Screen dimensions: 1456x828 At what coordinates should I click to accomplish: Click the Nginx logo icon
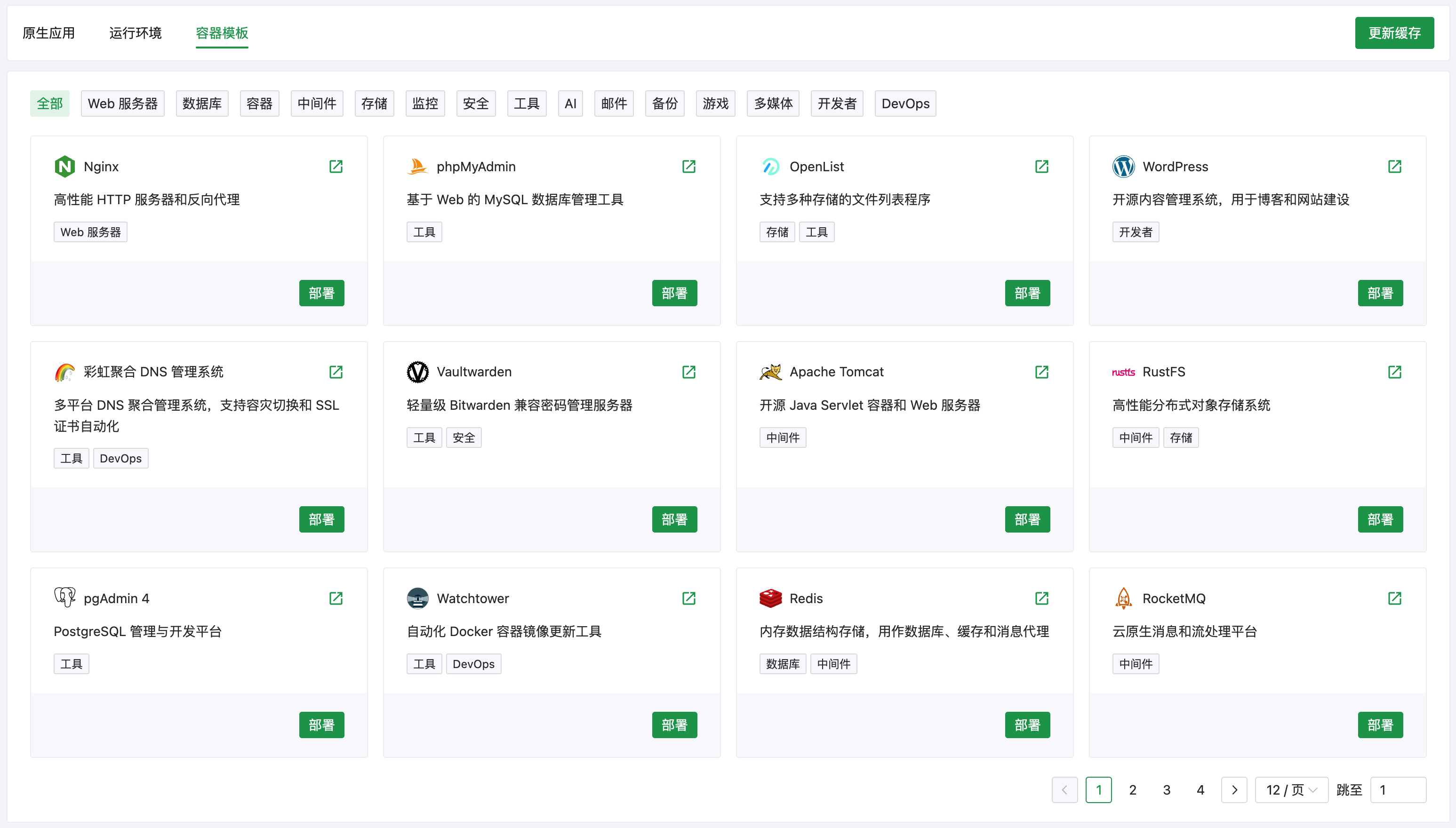[x=65, y=166]
